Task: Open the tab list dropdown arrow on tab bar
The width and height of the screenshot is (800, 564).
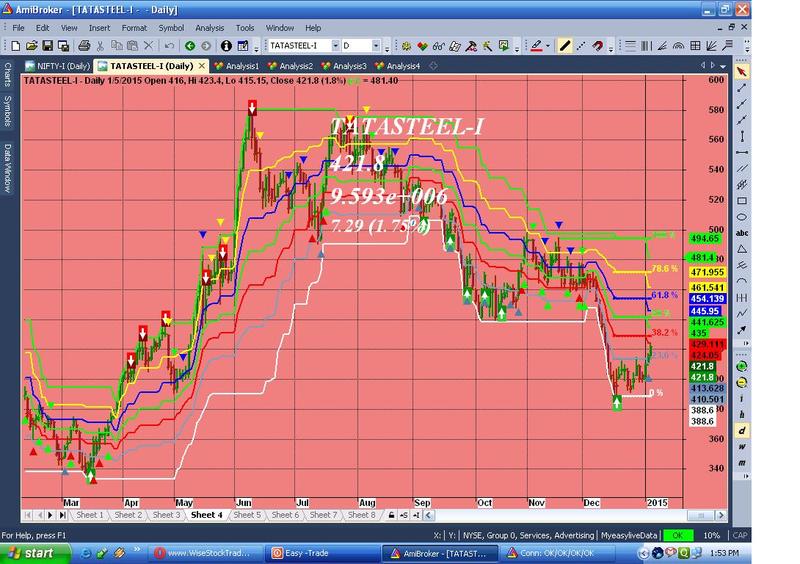Action: (723, 66)
